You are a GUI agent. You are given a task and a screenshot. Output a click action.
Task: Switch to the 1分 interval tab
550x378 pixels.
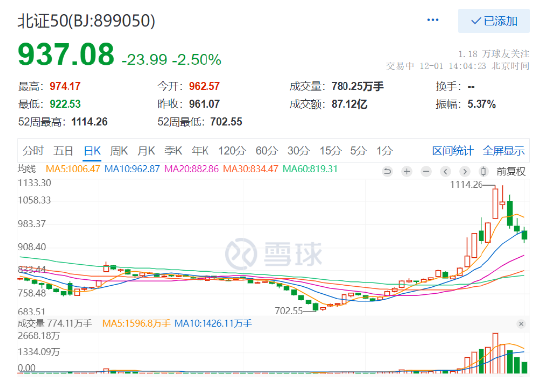coord(384,151)
